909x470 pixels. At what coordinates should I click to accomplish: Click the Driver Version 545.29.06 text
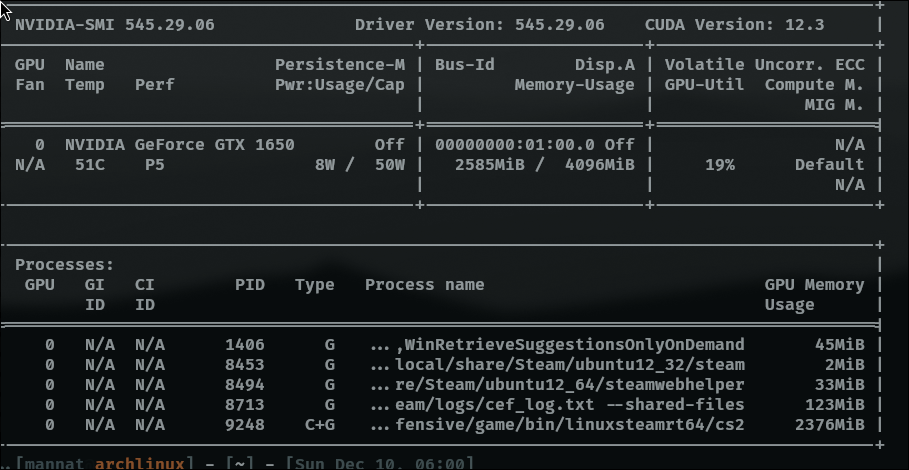[x=479, y=24]
